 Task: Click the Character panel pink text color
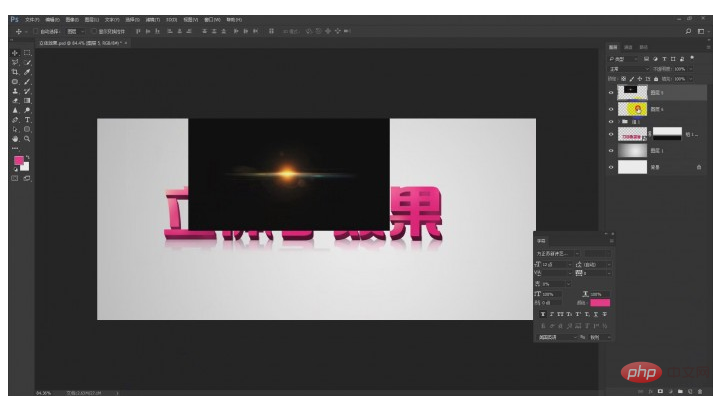pyautogui.click(x=600, y=303)
